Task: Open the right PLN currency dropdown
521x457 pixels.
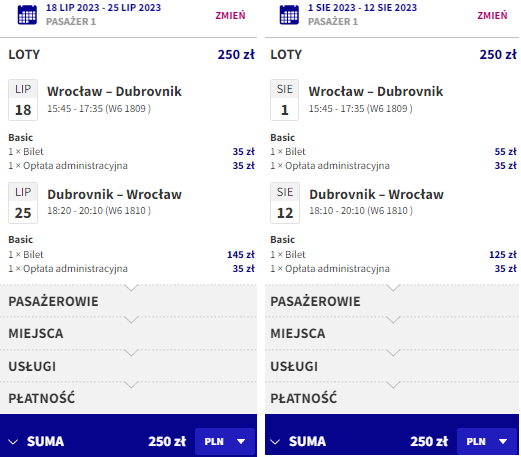Action: click(487, 442)
